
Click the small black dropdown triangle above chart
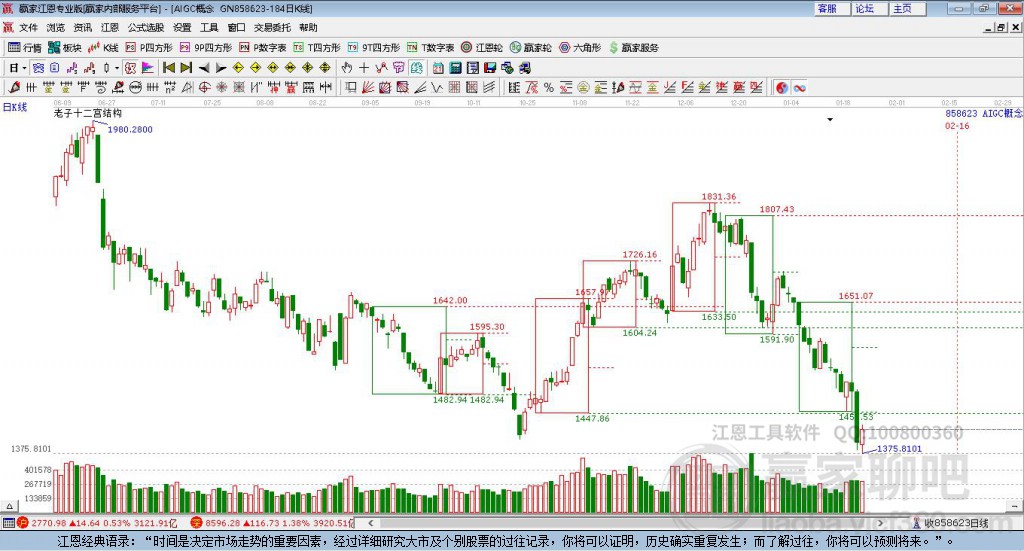coord(830,119)
